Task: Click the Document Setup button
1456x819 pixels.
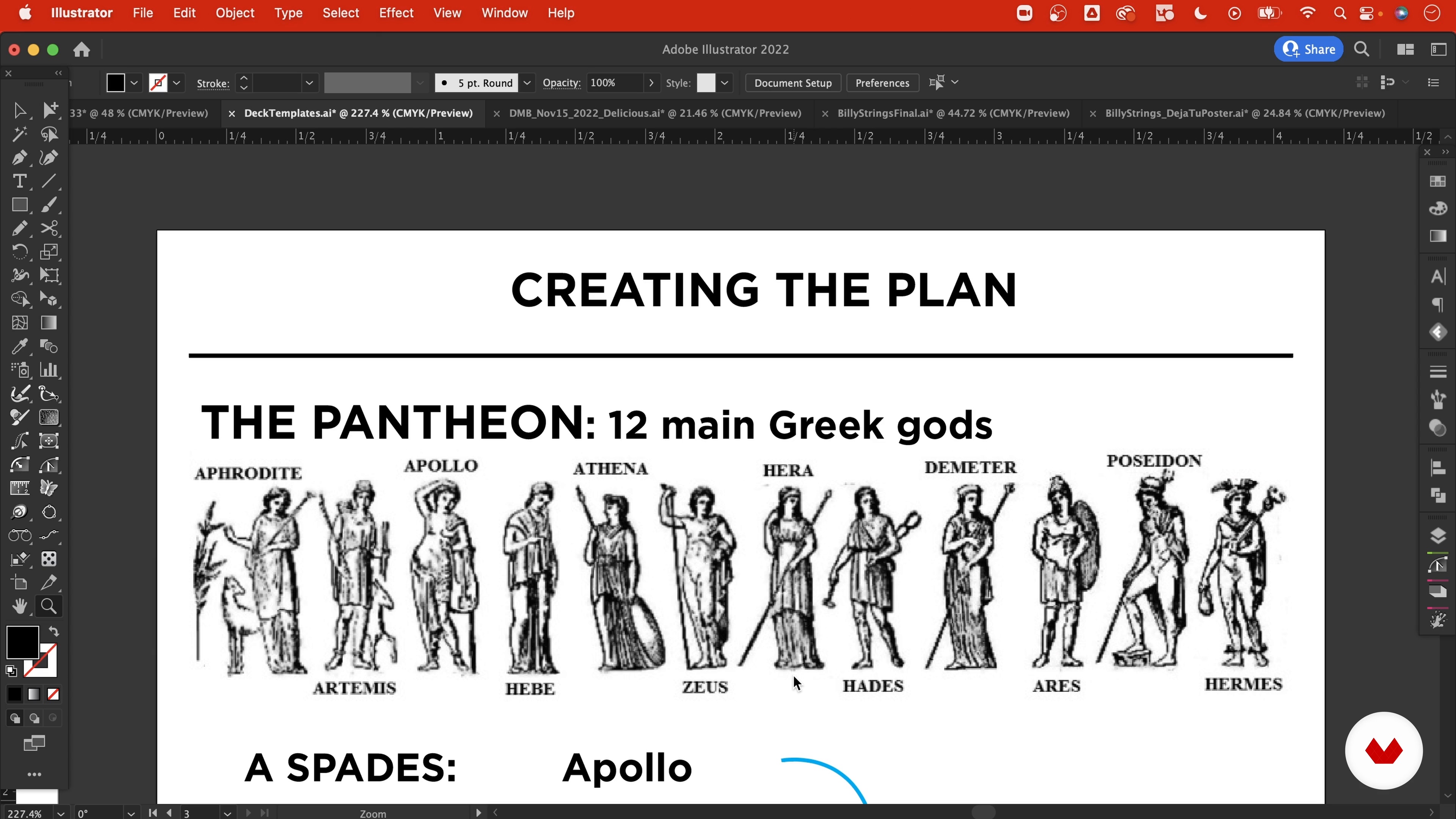Action: tap(792, 83)
